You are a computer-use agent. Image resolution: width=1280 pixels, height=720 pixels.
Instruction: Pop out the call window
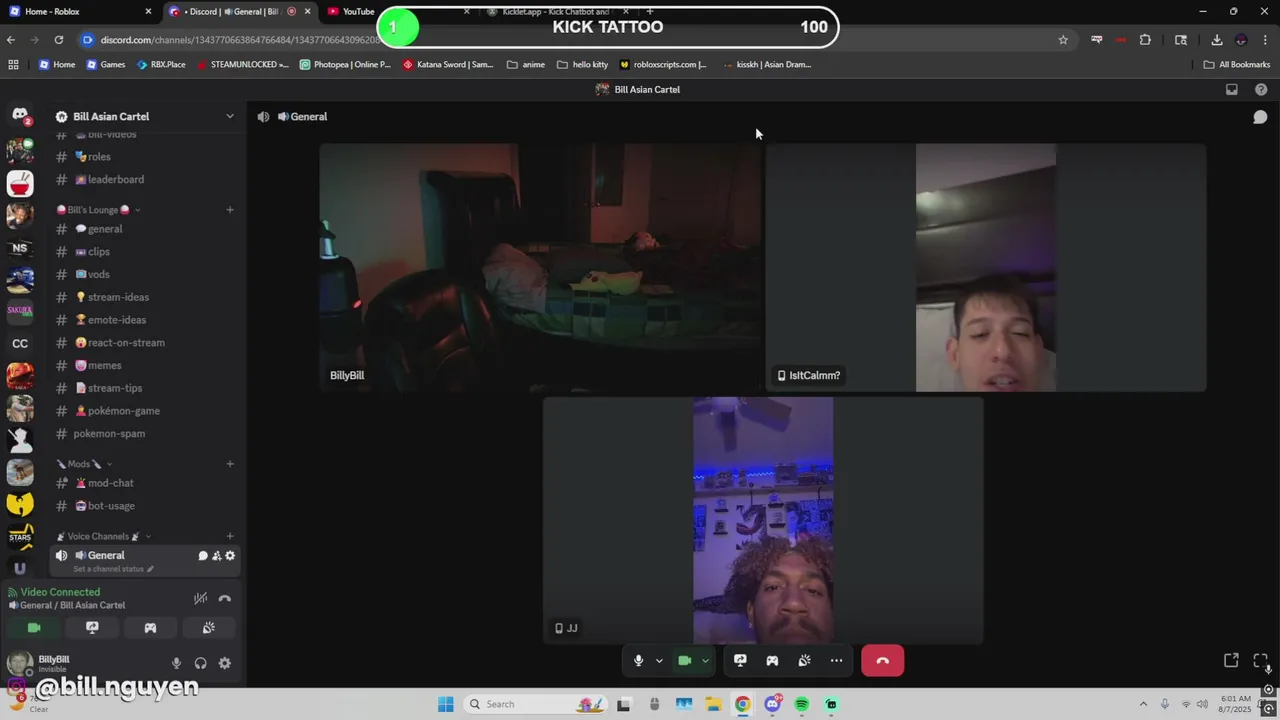pyautogui.click(x=1231, y=660)
